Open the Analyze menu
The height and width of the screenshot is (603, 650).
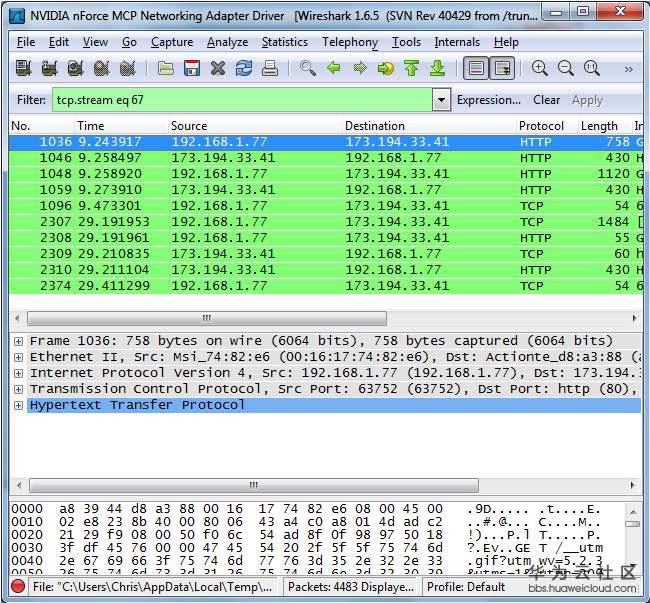click(228, 42)
